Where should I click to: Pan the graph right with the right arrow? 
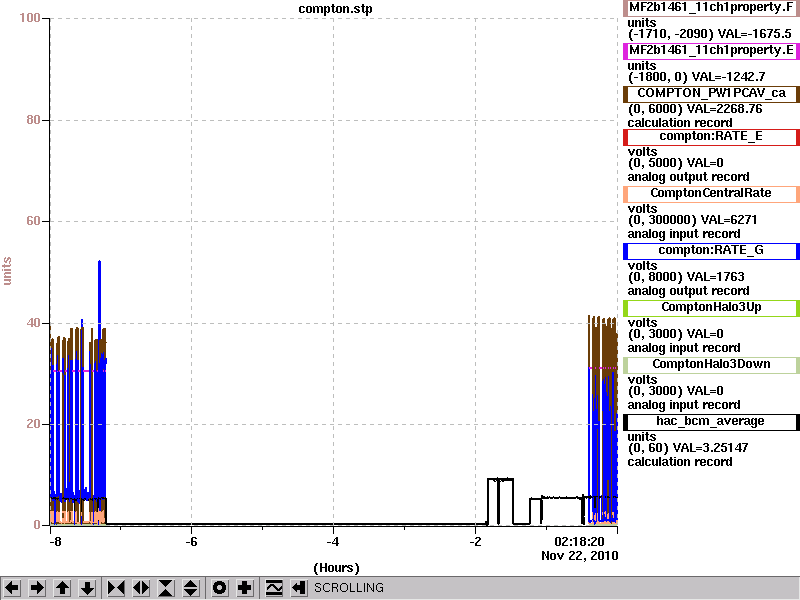[37, 588]
